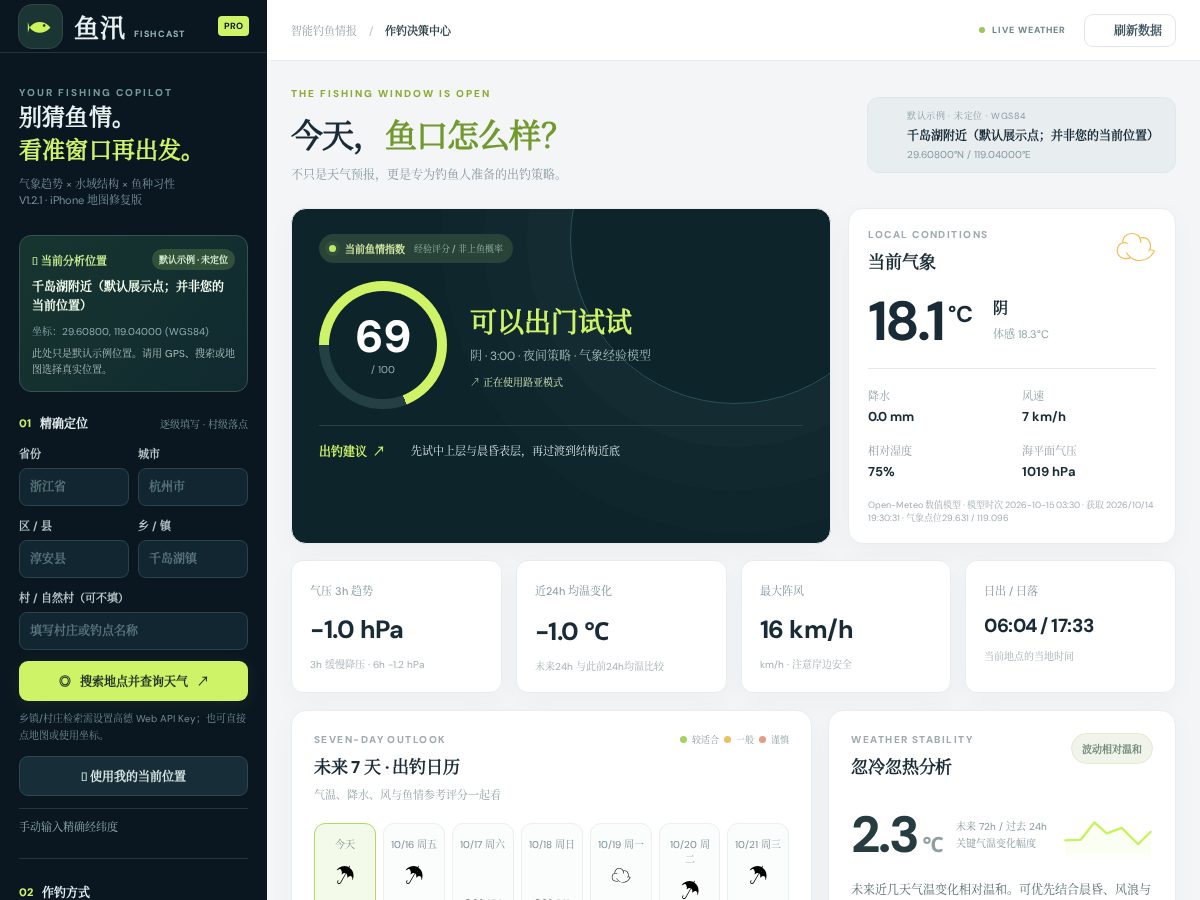
Task: Click the 村/自然村 input field
Action: pos(133,631)
